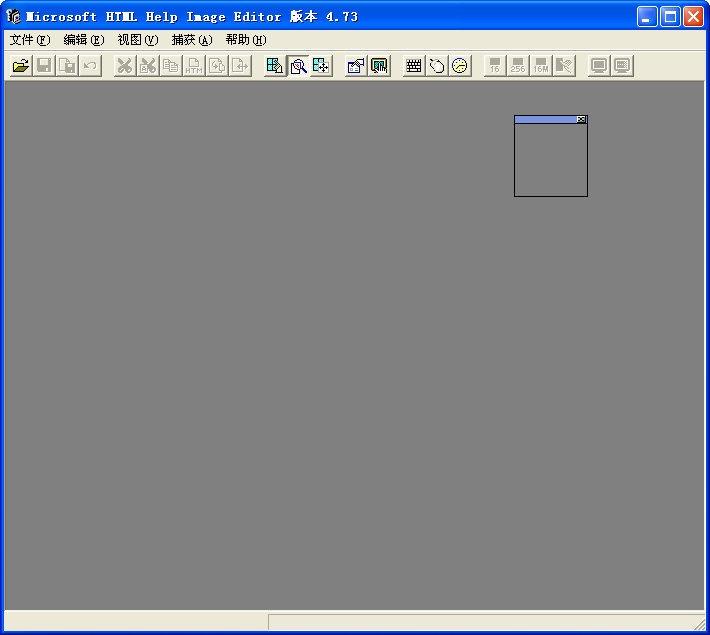
Task: Close the small floating zoom window
Action: (x=581, y=119)
